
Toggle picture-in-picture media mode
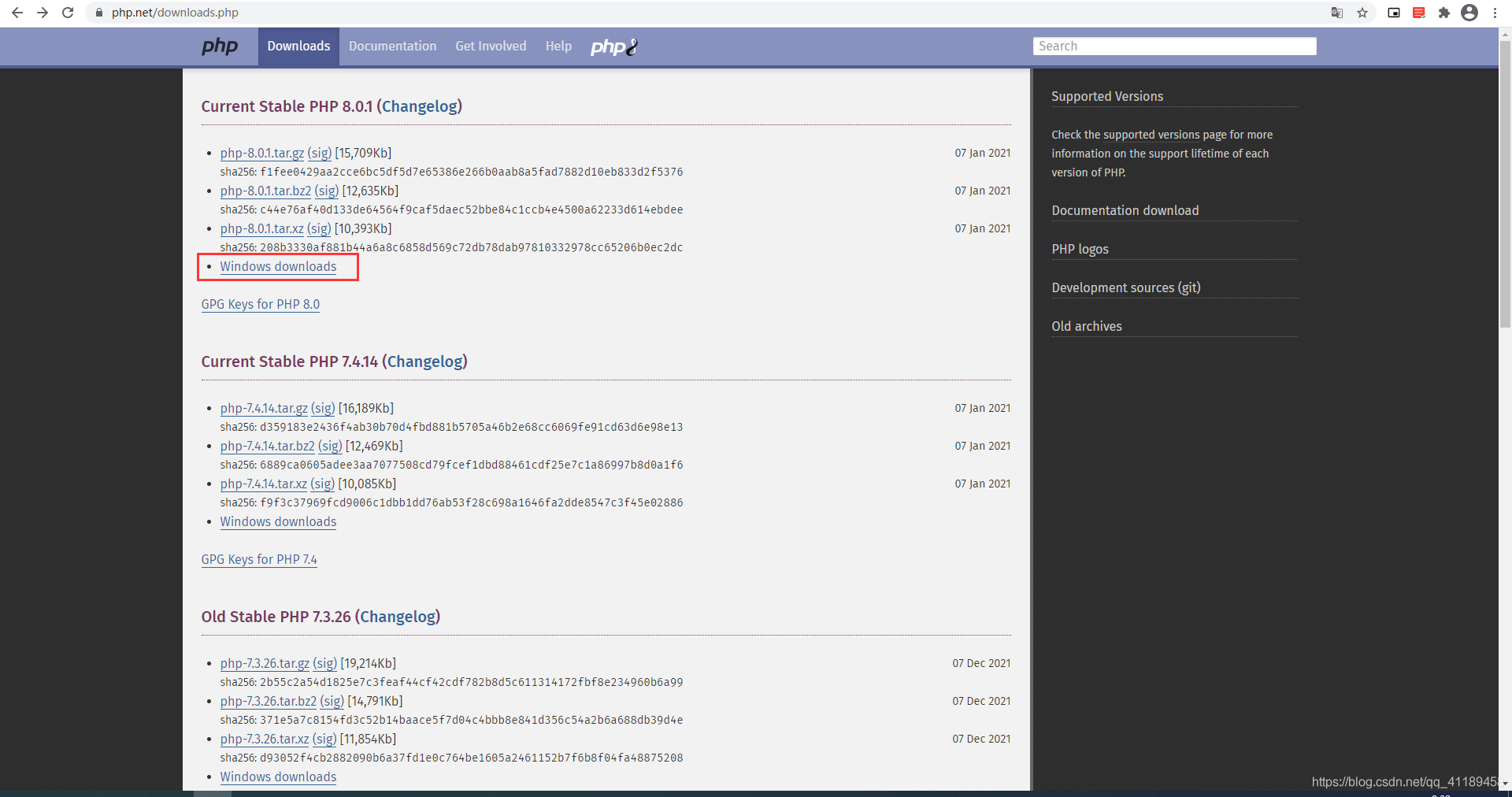pos(1393,13)
